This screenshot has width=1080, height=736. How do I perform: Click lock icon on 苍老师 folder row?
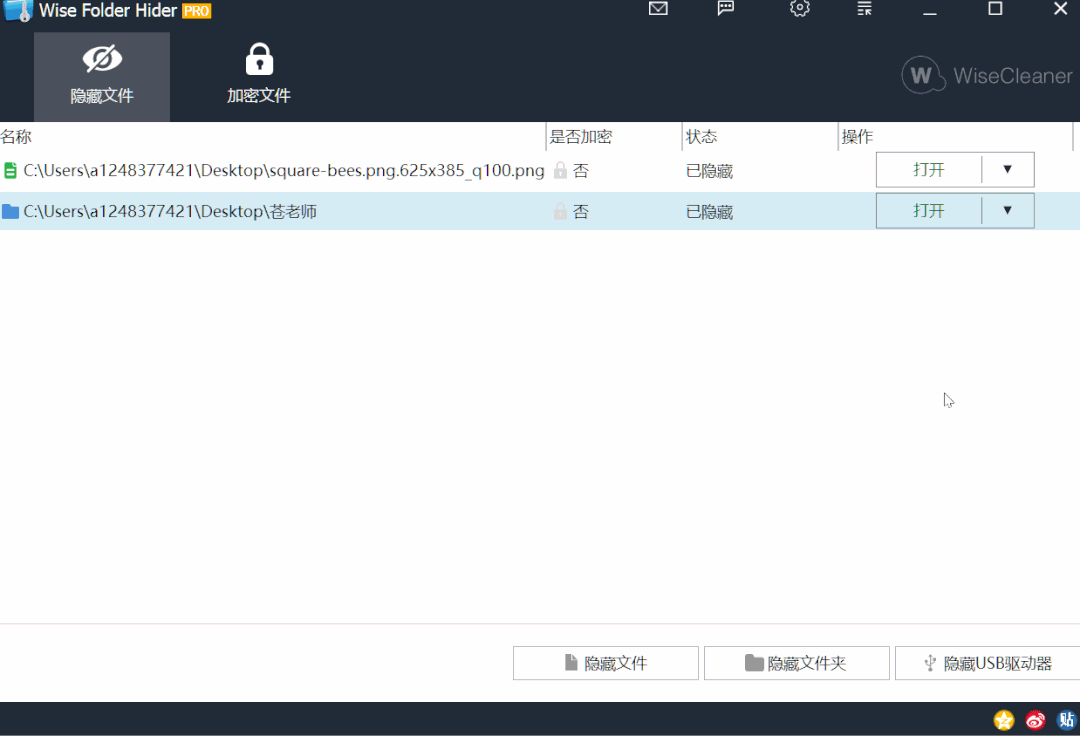560,212
